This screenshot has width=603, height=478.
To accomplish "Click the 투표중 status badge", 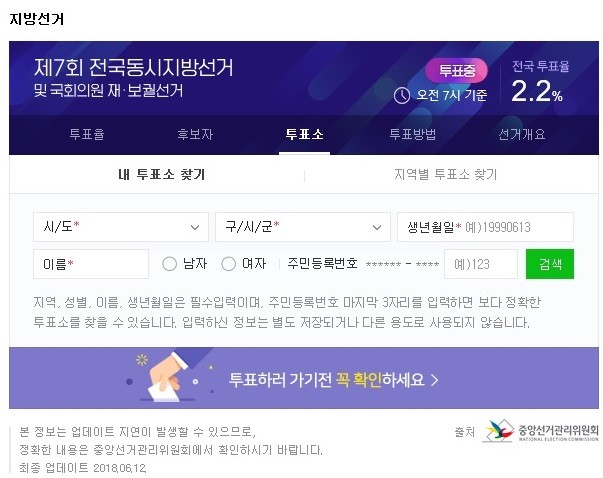I will point(456,70).
